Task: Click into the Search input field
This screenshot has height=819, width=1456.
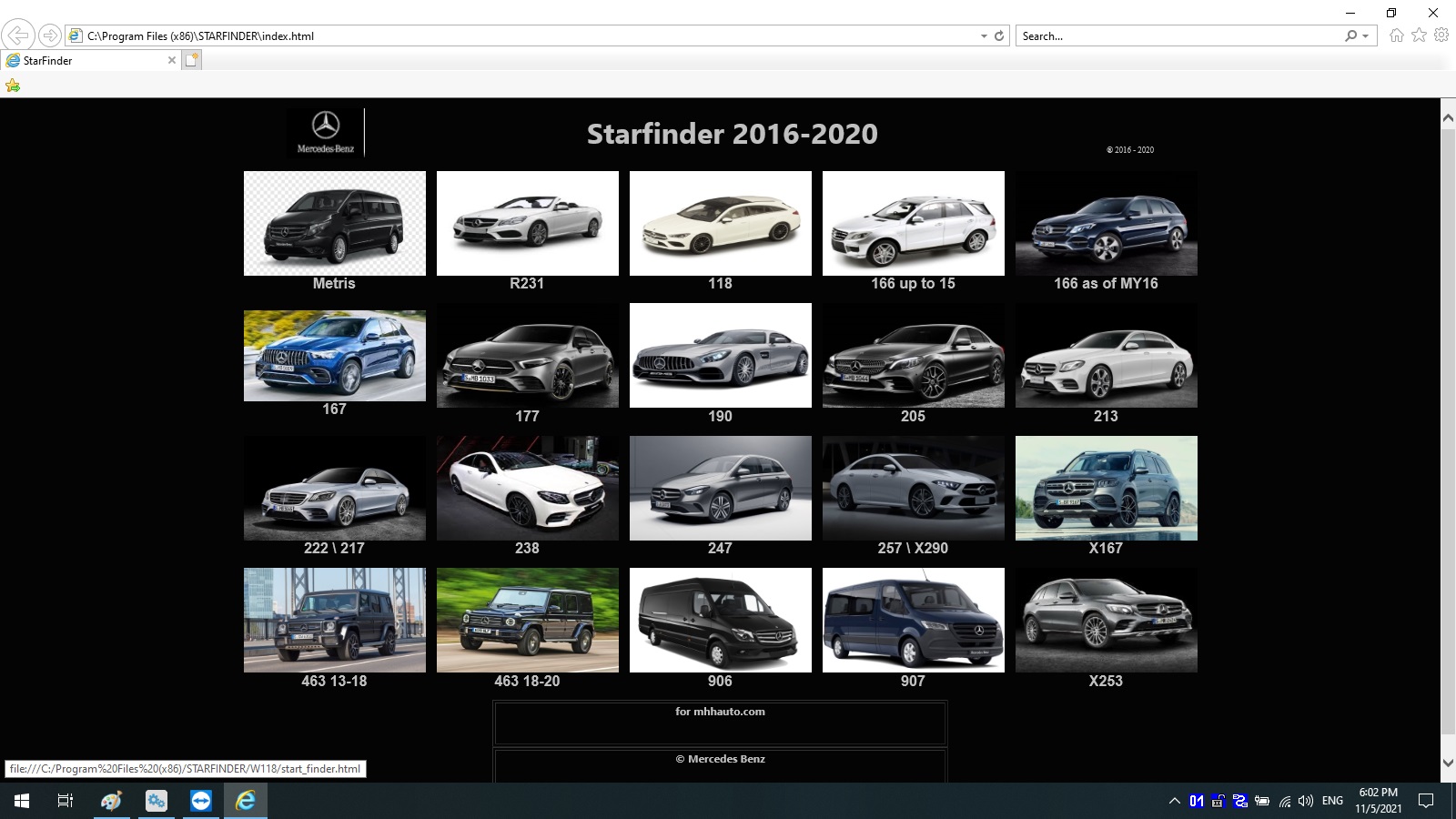Action: point(1179,36)
